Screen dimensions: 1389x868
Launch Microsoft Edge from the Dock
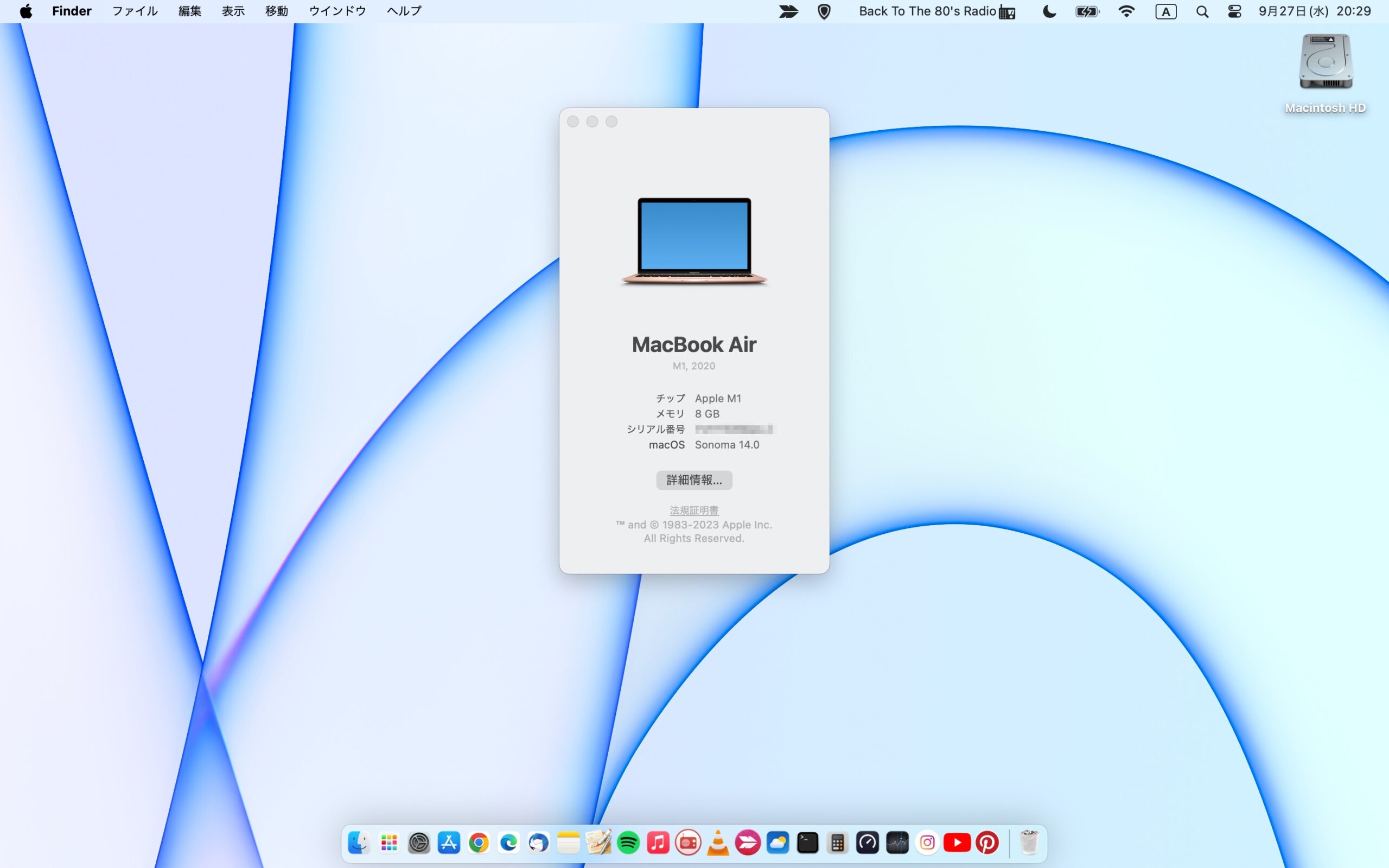[508, 843]
